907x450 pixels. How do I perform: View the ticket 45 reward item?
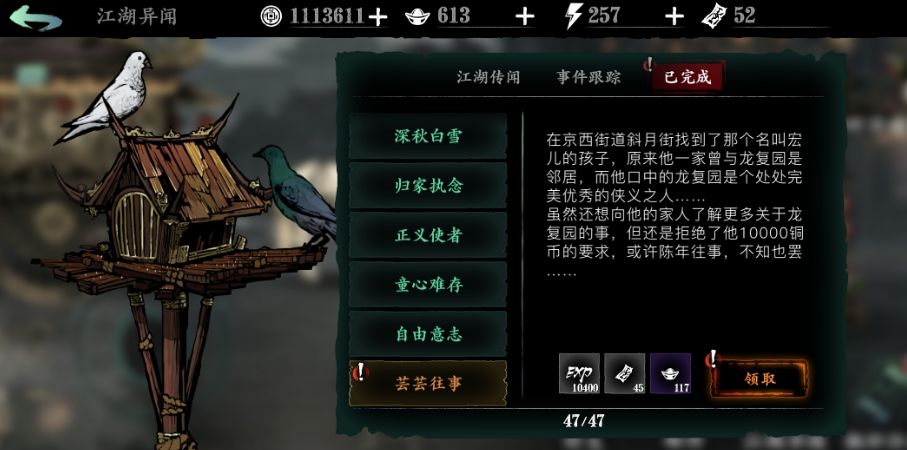click(625, 374)
